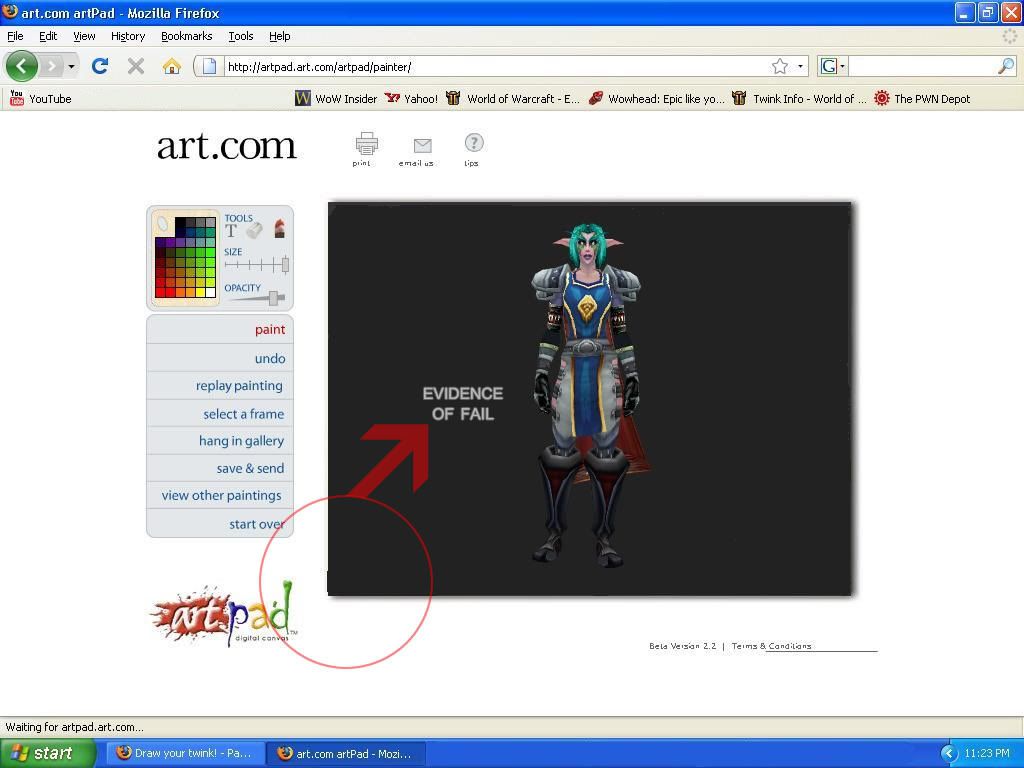
Task: Open the Twink Info bookmark
Action: pos(799,99)
